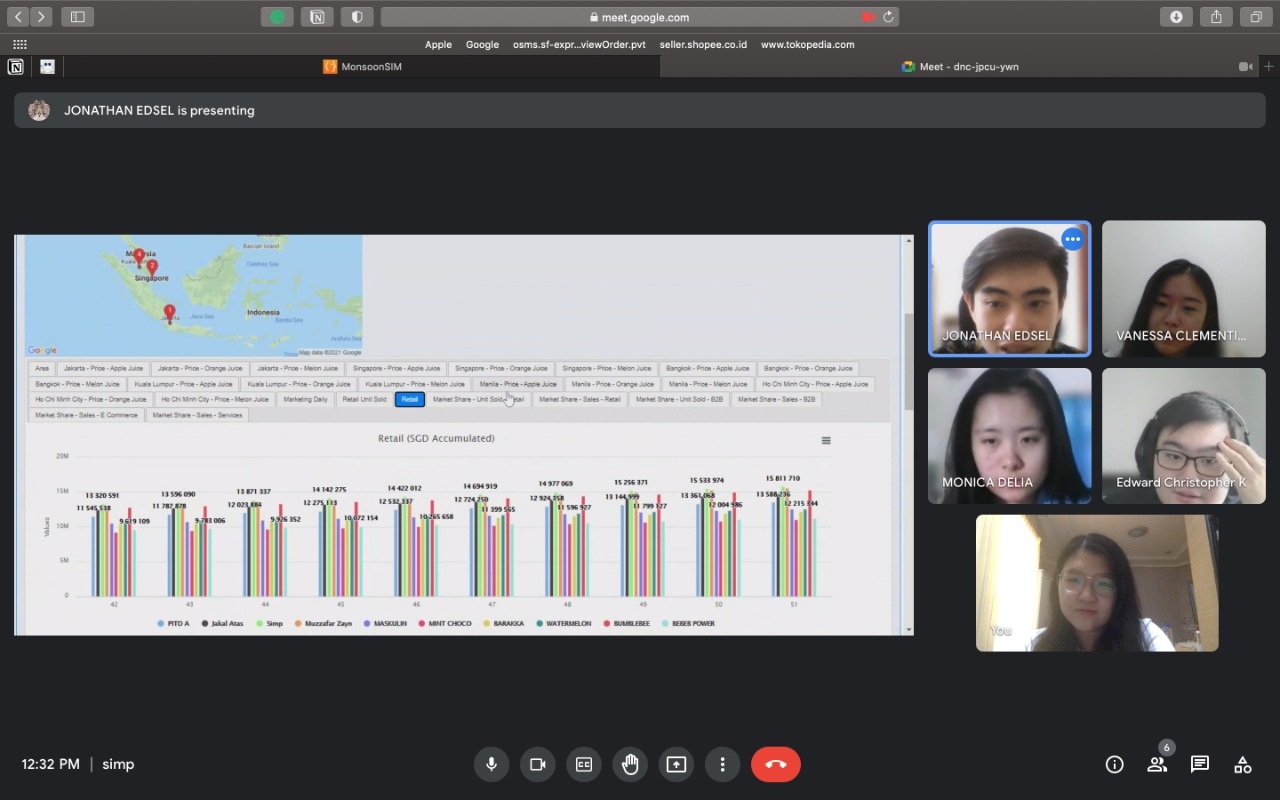
Task: Open Safari downloads icon
Action: tap(1176, 17)
